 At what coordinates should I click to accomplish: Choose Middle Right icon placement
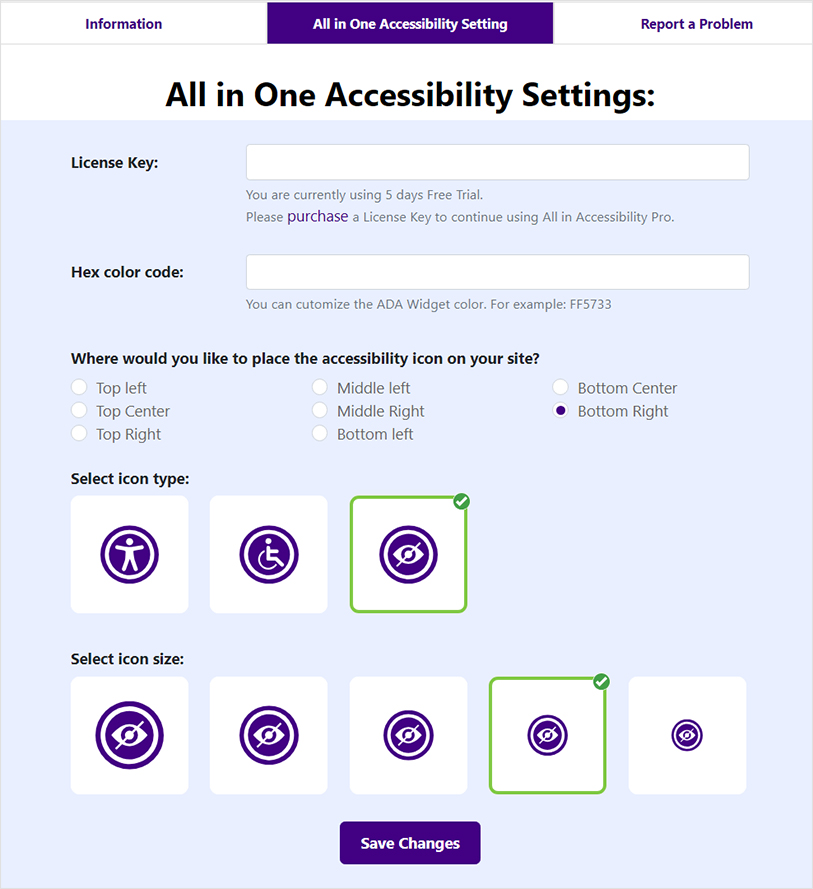click(320, 410)
